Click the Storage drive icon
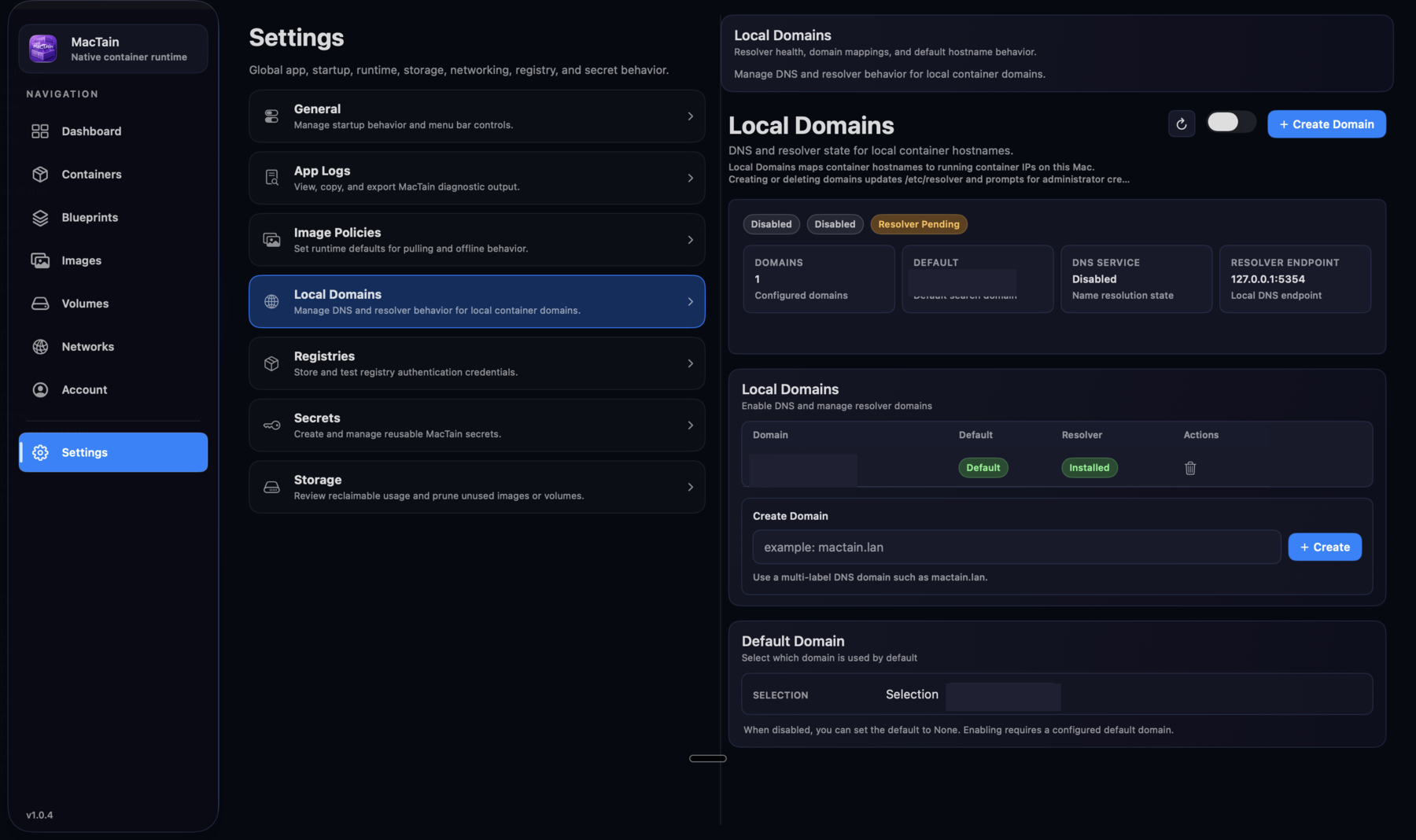Viewport: 1416px width, 840px height. tap(271, 488)
